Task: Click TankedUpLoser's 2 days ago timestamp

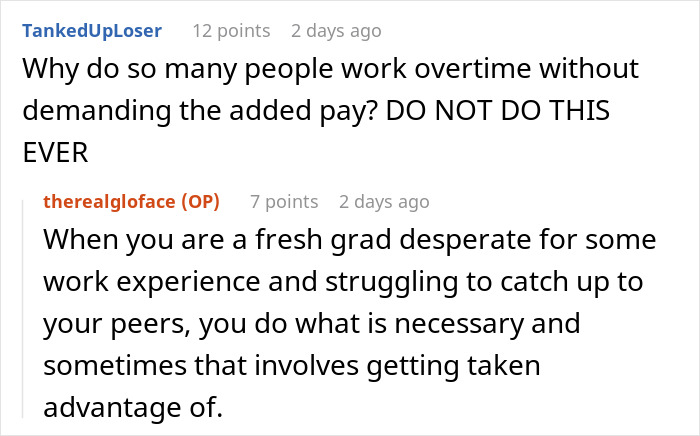Action: coord(336,31)
